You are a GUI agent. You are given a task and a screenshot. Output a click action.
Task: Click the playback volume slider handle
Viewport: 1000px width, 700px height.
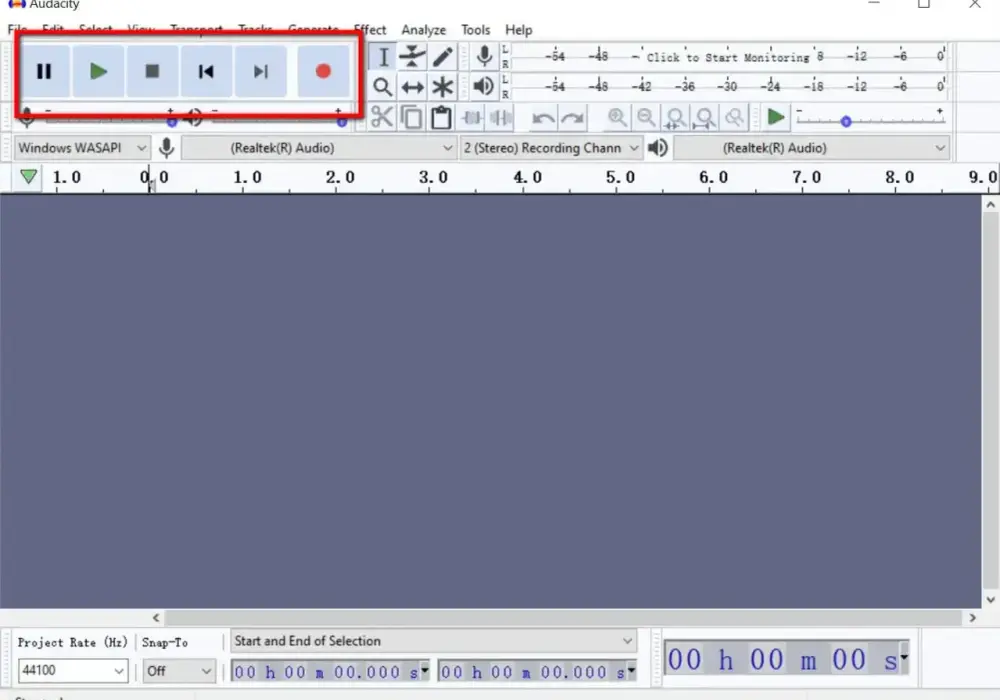342,120
